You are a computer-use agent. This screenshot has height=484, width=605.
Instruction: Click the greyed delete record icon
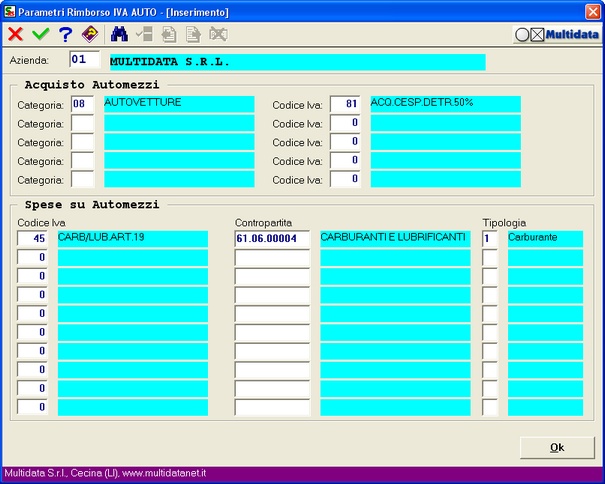coord(217,34)
